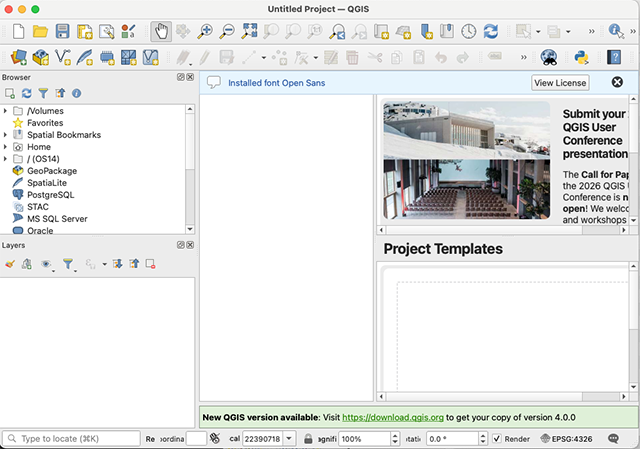Collapse all in the Browser panel
The width and height of the screenshot is (640, 449).
tap(60, 93)
